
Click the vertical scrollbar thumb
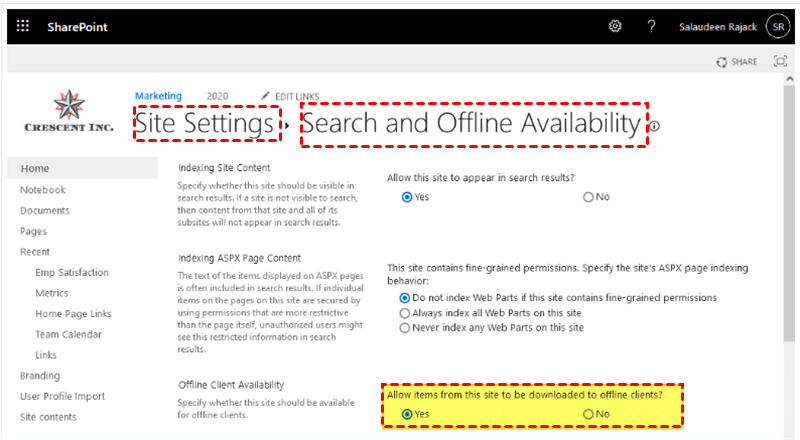coord(790,213)
